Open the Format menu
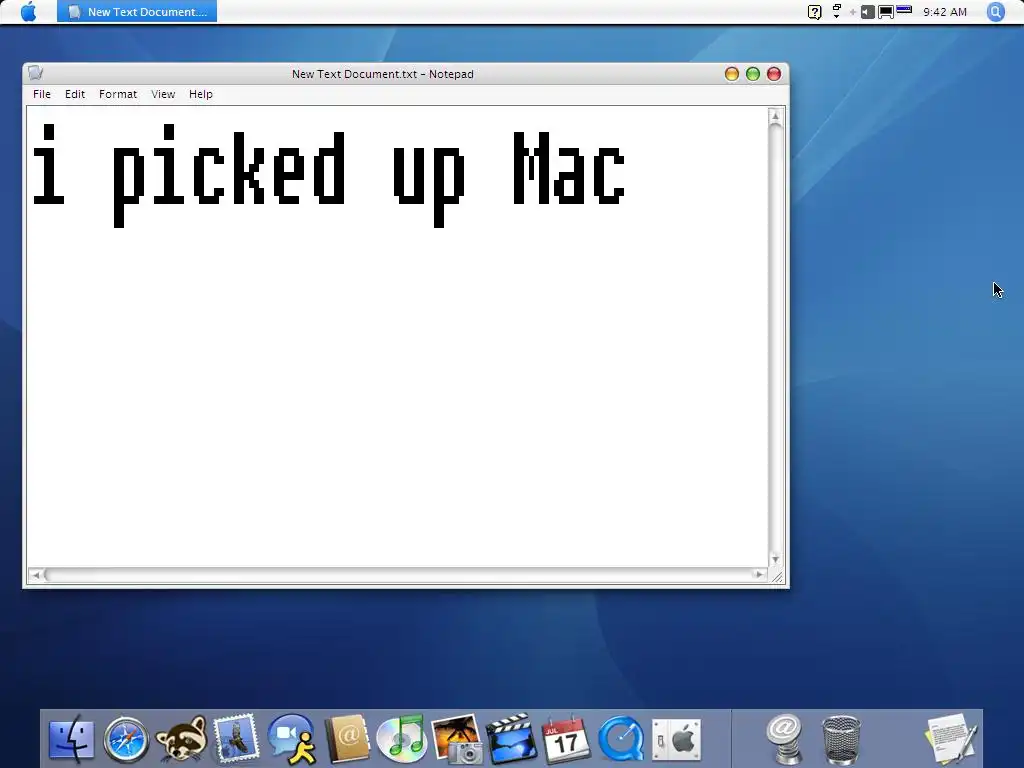 pyautogui.click(x=118, y=94)
